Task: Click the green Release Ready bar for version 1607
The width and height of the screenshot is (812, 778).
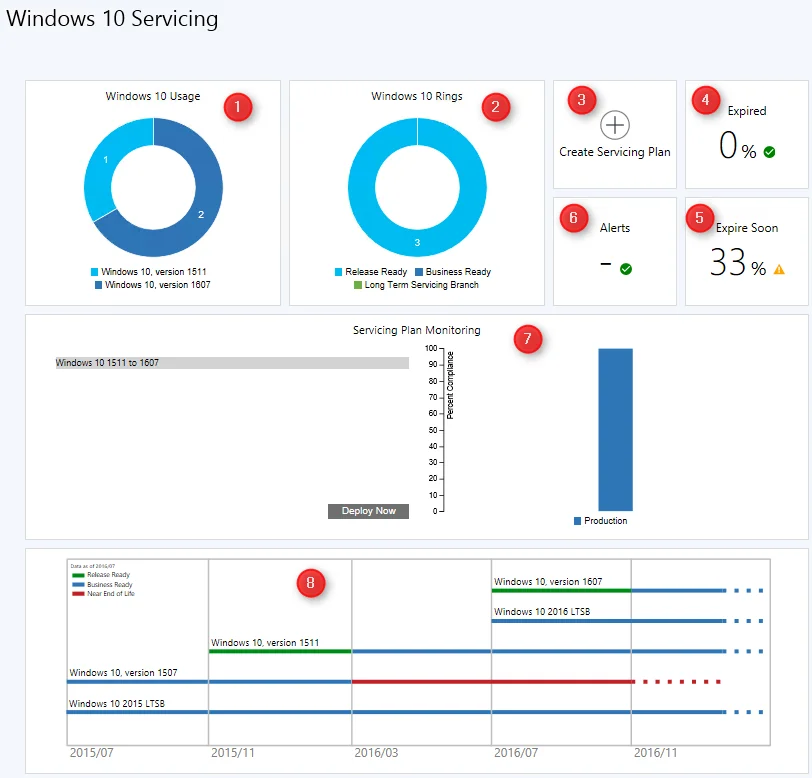Action: click(x=561, y=590)
